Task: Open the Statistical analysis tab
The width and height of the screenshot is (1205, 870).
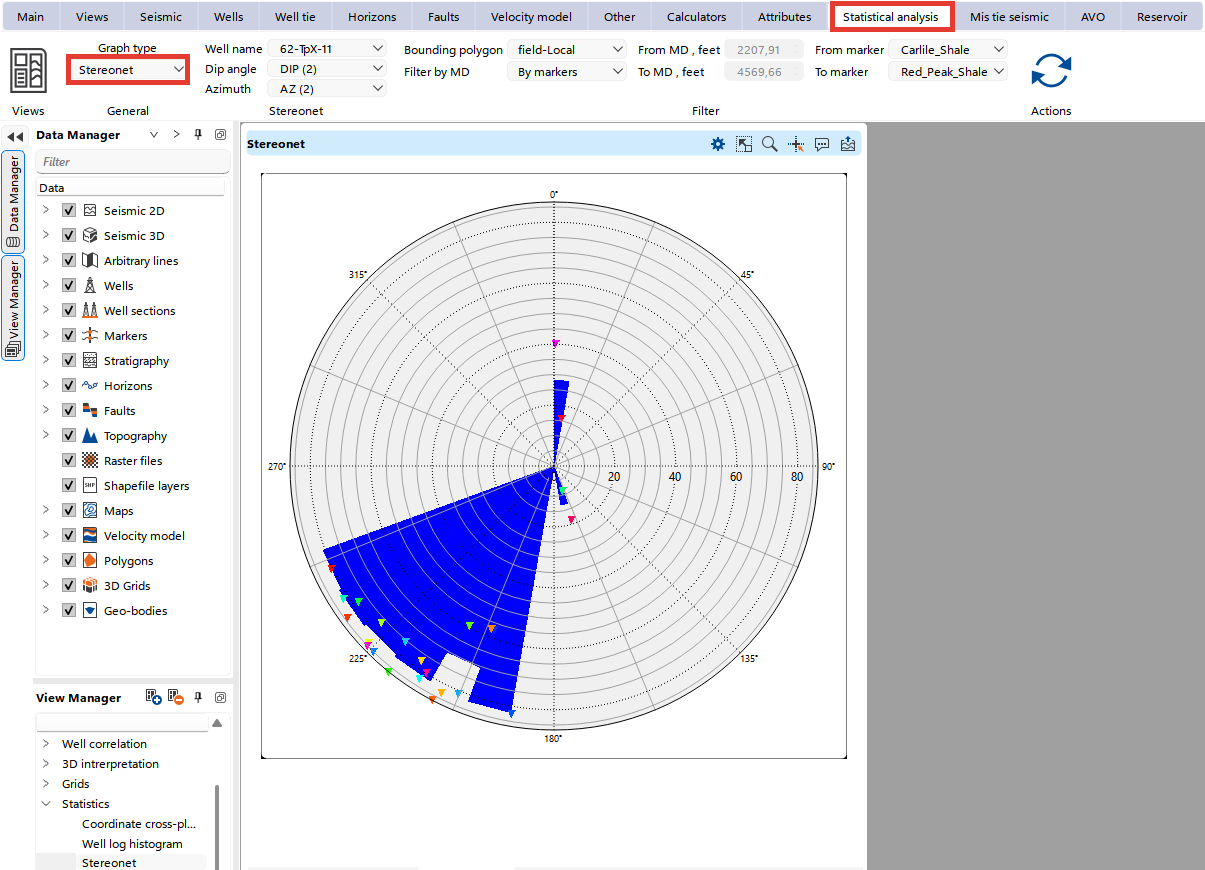Action: click(x=892, y=16)
